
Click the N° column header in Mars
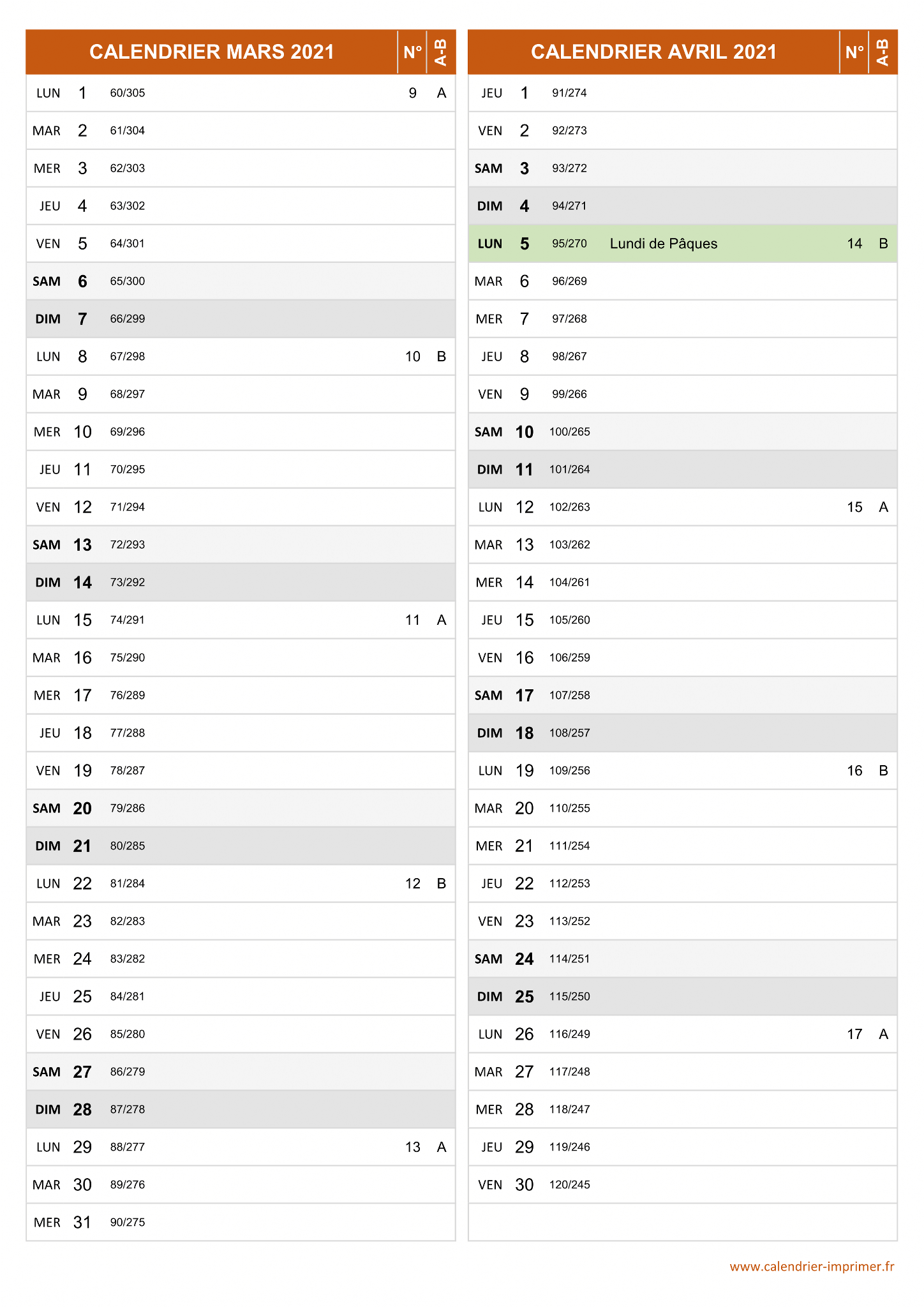pyautogui.click(x=412, y=52)
